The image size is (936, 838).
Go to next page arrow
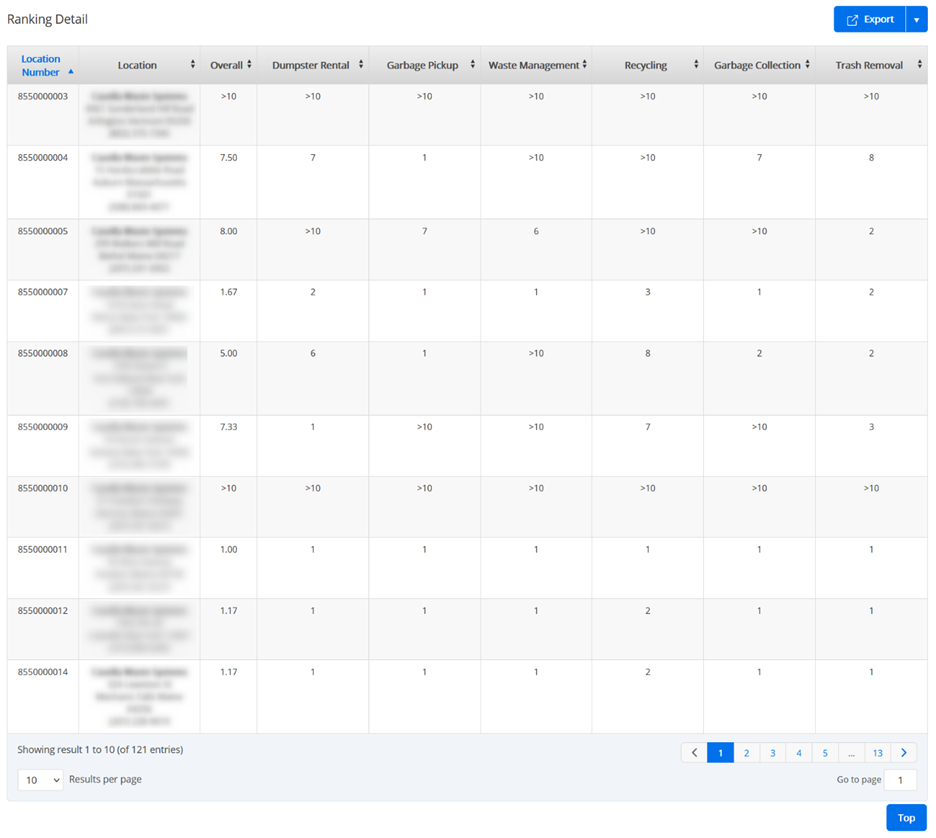[904, 753]
